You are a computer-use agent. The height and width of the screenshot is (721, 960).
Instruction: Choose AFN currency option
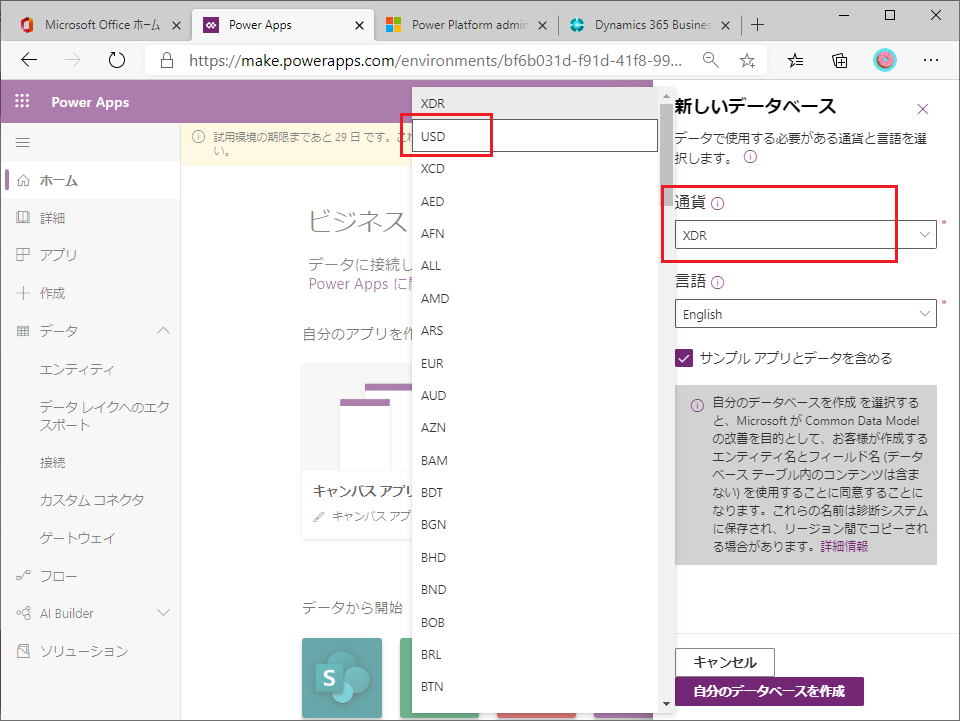535,233
